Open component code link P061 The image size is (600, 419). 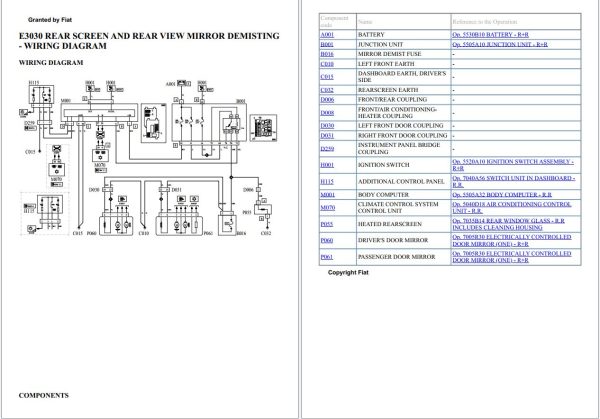pos(327,257)
